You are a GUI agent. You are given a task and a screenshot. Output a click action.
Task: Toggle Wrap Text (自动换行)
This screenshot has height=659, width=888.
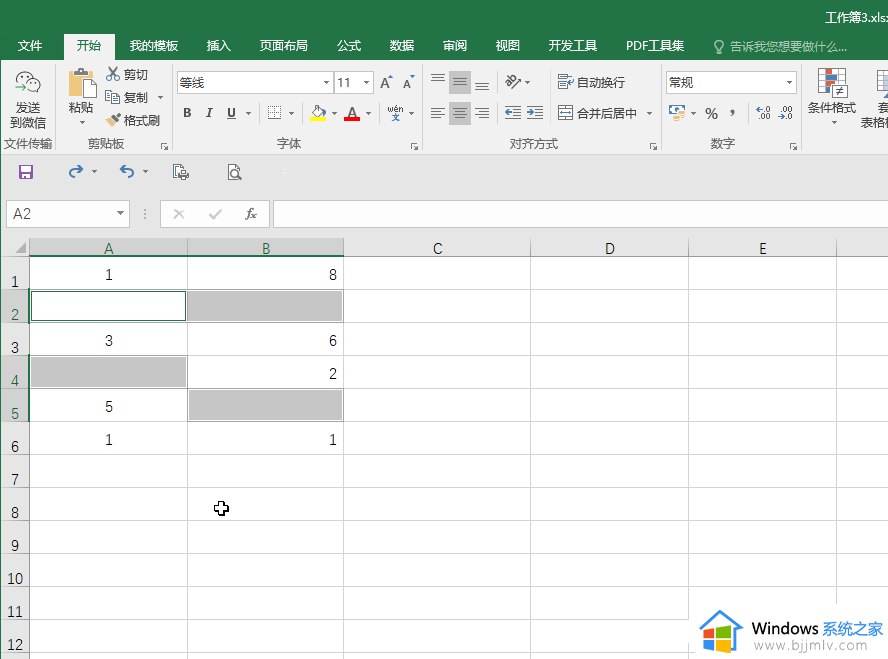[x=591, y=83]
